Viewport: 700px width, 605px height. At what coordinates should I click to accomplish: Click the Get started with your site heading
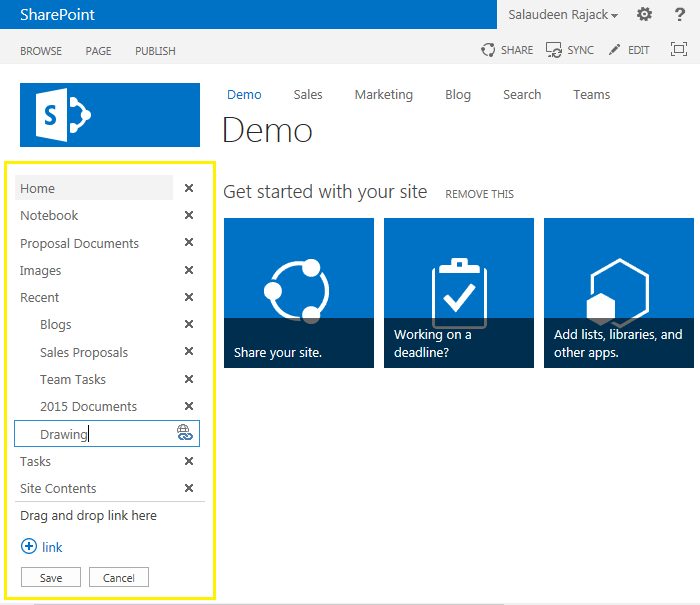click(325, 192)
